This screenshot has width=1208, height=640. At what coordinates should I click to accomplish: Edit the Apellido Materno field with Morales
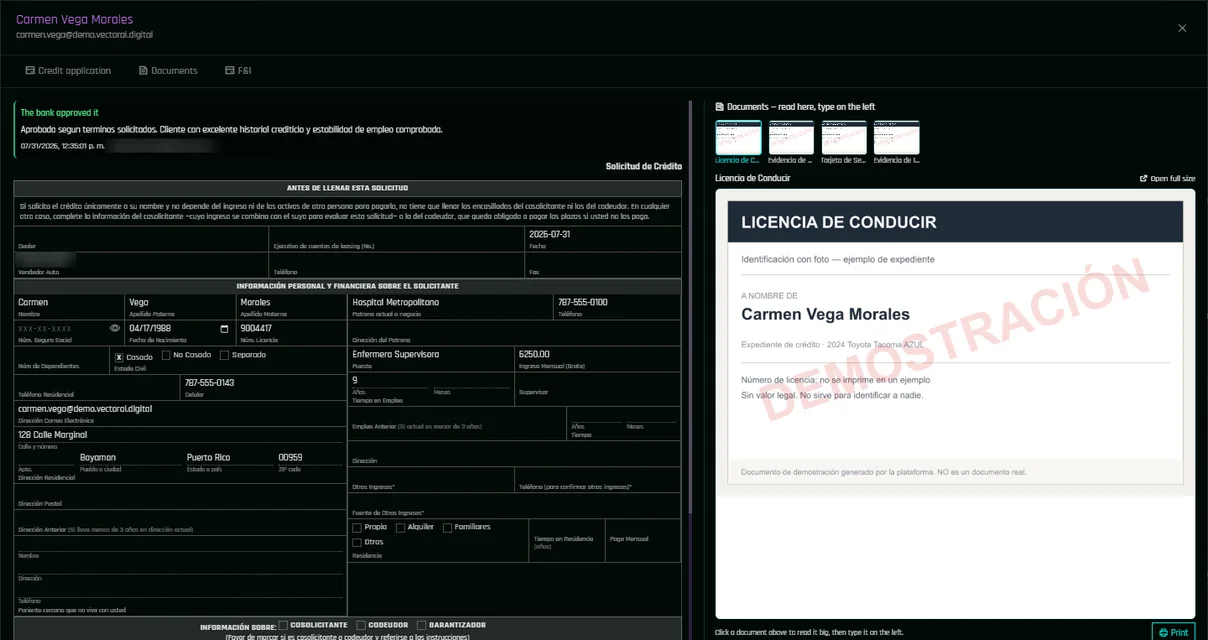291,302
